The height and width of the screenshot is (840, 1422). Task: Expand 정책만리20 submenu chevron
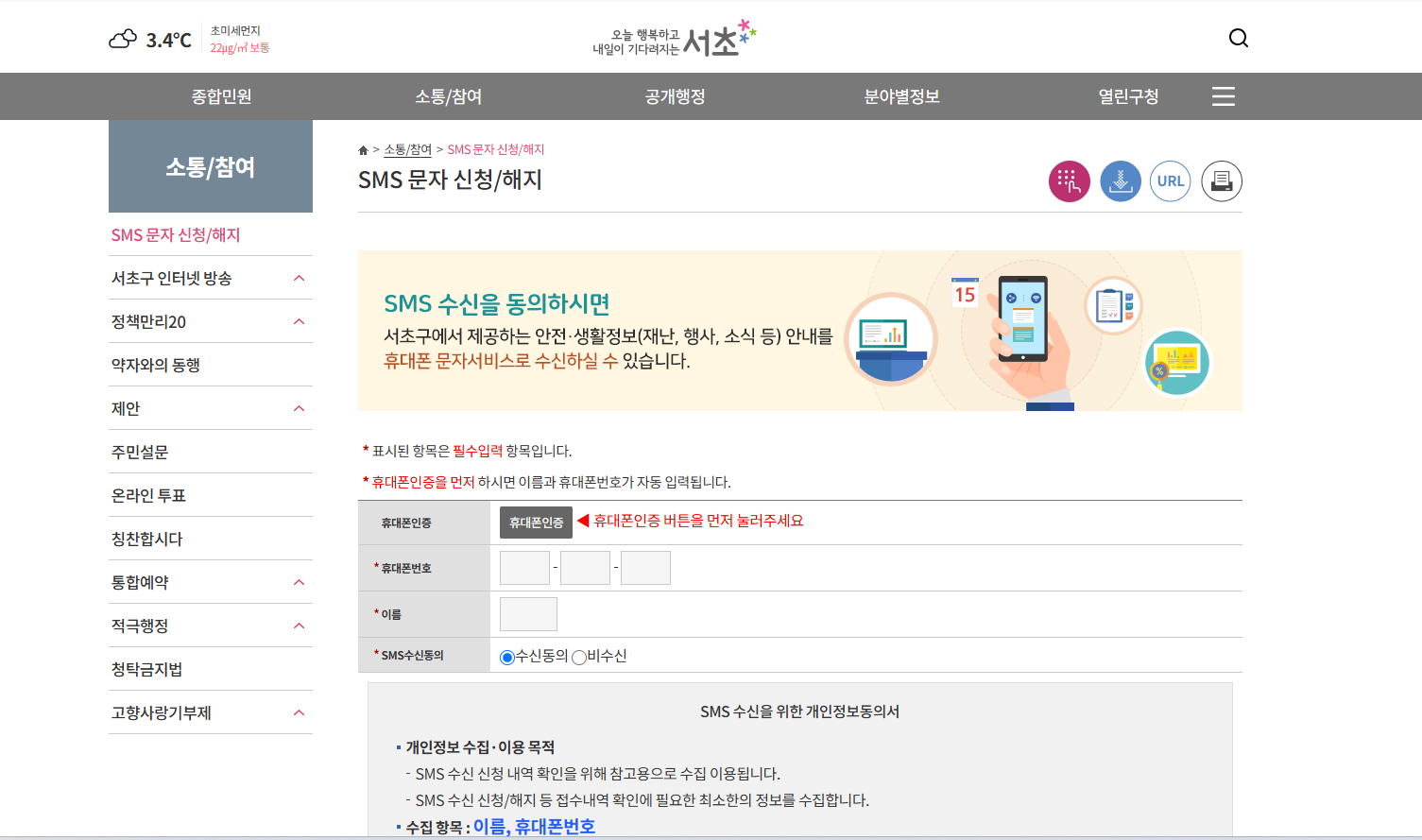click(x=300, y=321)
